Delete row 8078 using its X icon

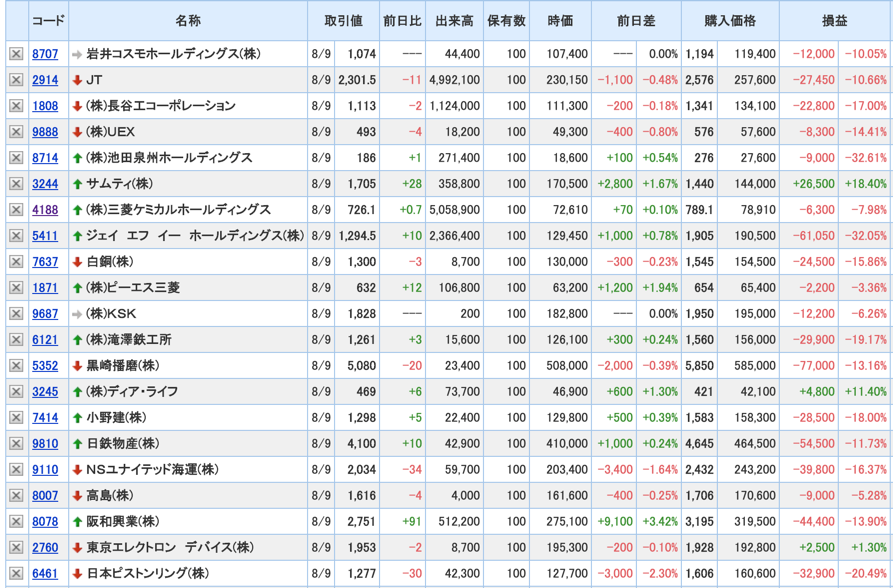point(16,521)
